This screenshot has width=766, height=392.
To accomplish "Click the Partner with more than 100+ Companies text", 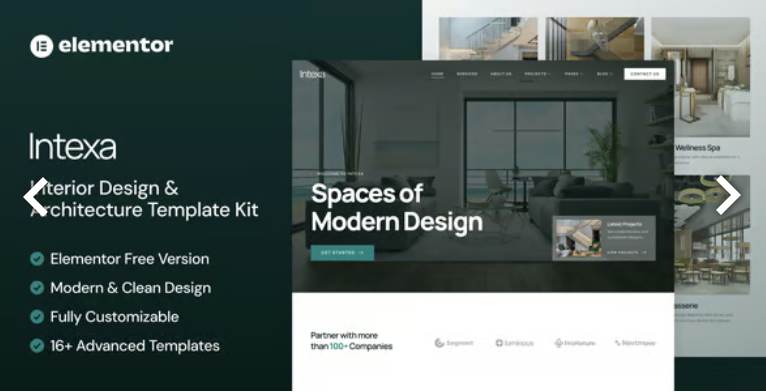I will (x=351, y=341).
